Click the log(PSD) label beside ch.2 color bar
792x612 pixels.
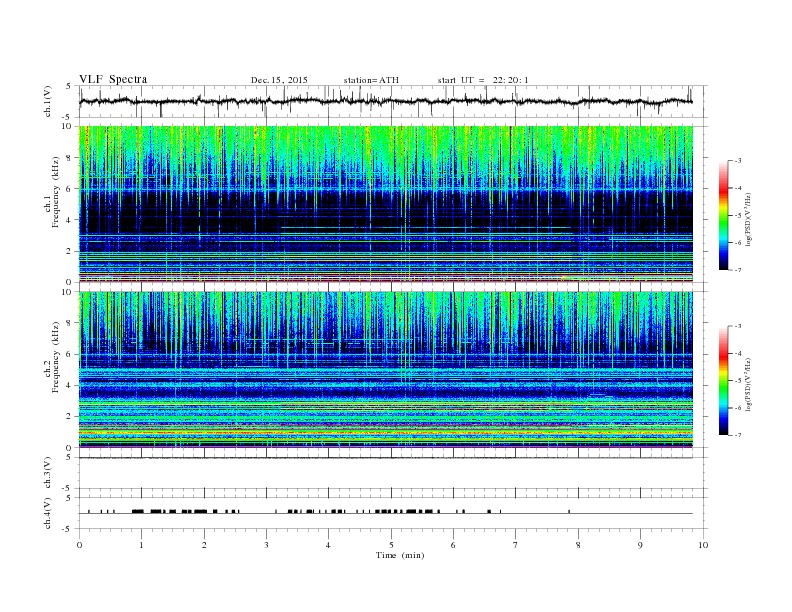pyautogui.click(x=748, y=384)
